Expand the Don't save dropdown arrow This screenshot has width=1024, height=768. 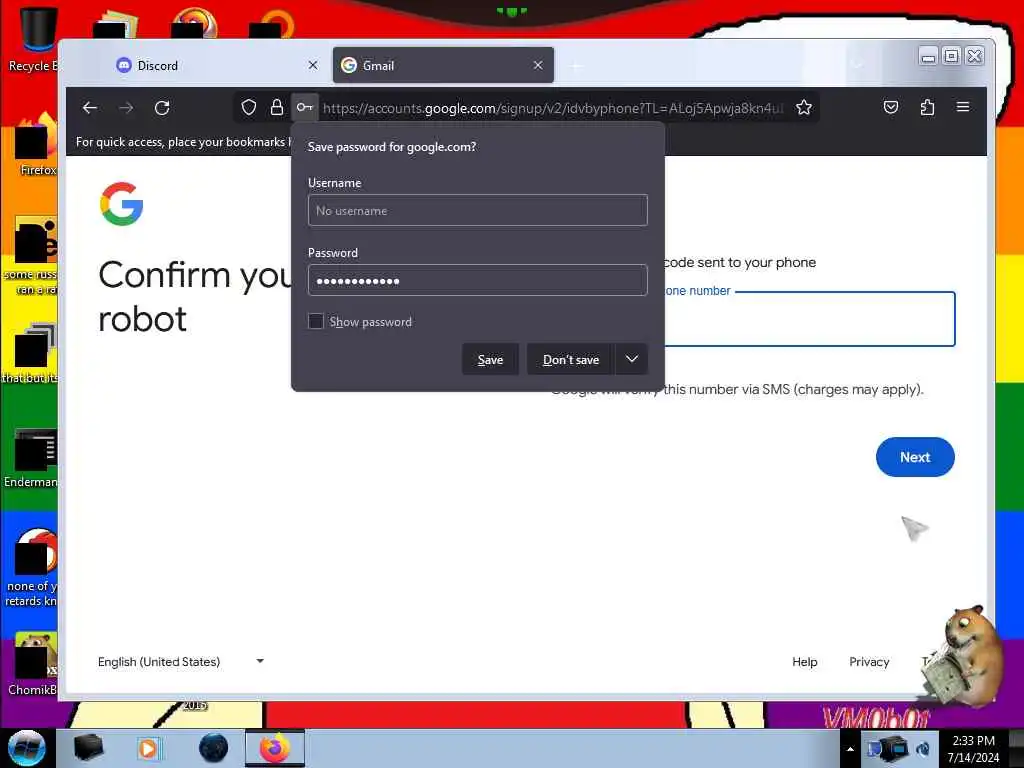point(632,359)
